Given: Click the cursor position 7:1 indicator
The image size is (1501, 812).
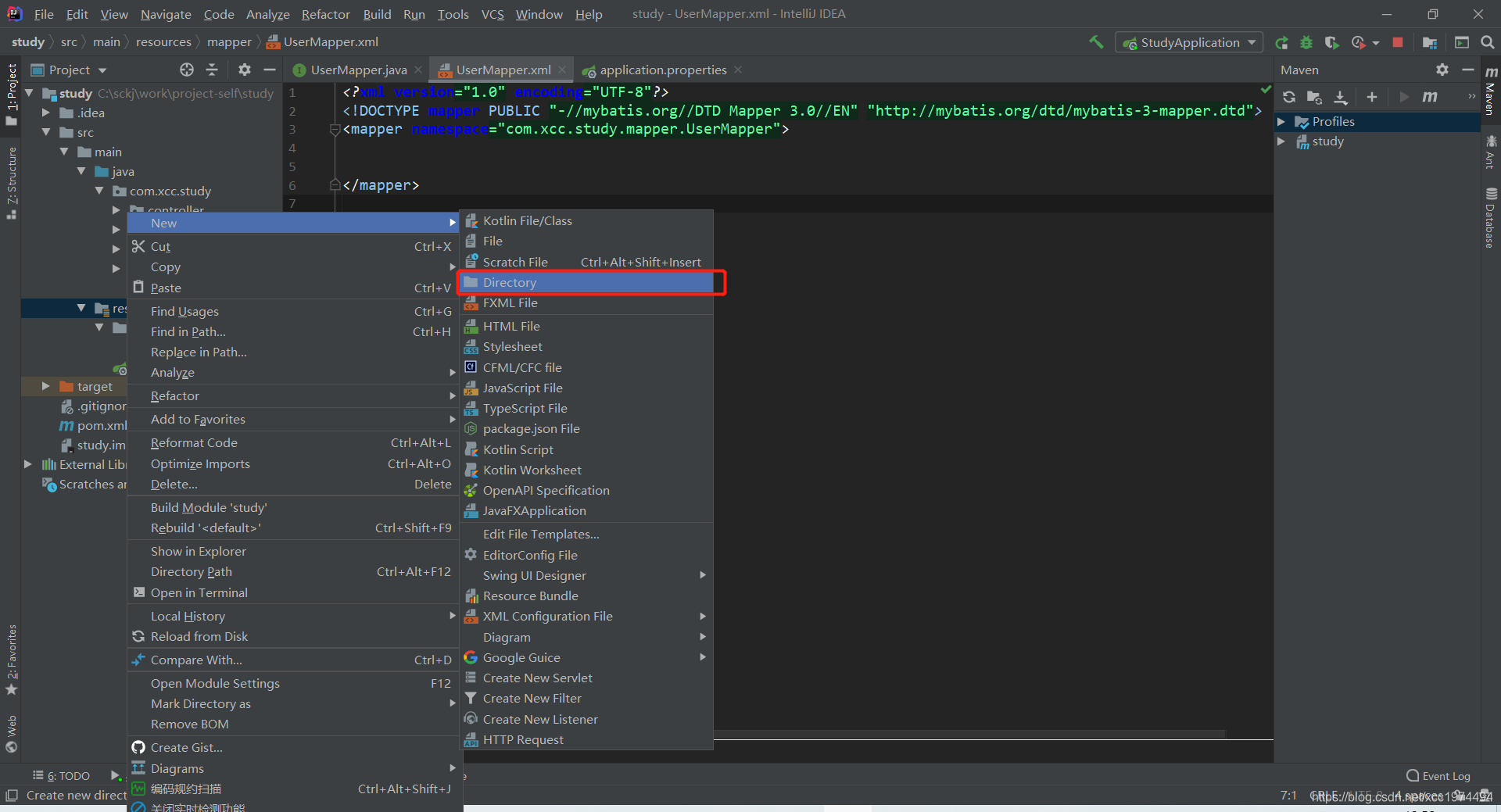Looking at the screenshot, I should pyautogui.click(x=1288, y=796).
